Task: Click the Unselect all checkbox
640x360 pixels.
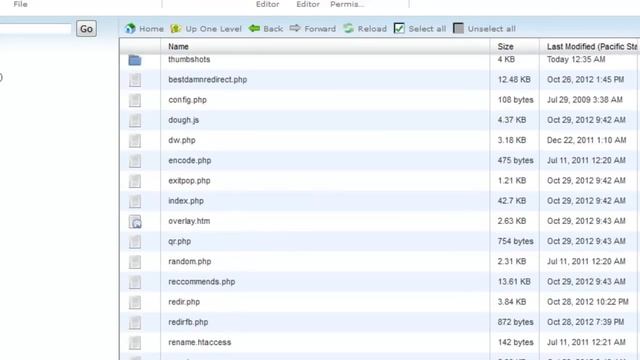Action: pyautogui.click(x=458, y=29)
